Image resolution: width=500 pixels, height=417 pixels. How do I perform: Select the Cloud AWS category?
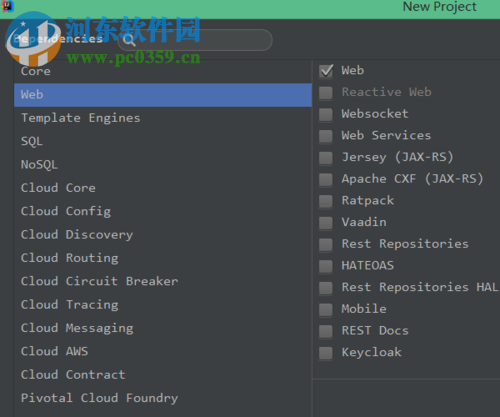tap(163, 351)
